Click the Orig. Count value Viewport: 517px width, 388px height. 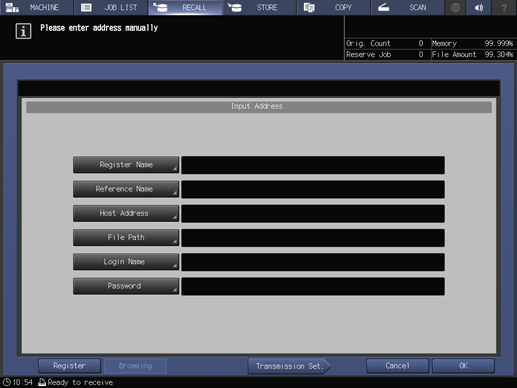tap(421, 43)
